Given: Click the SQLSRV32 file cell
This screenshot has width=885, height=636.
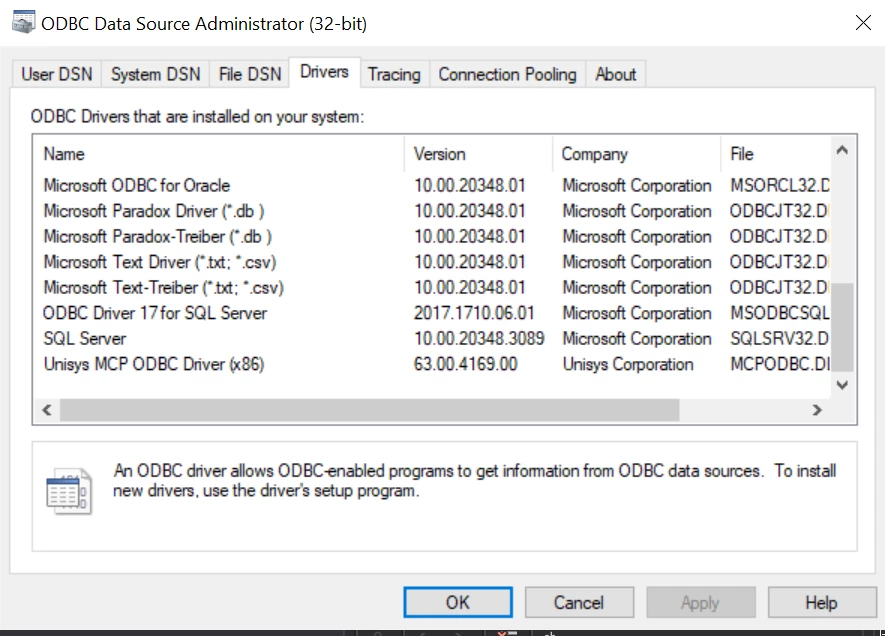Looking at the screenshot, I should coord(779,339).
